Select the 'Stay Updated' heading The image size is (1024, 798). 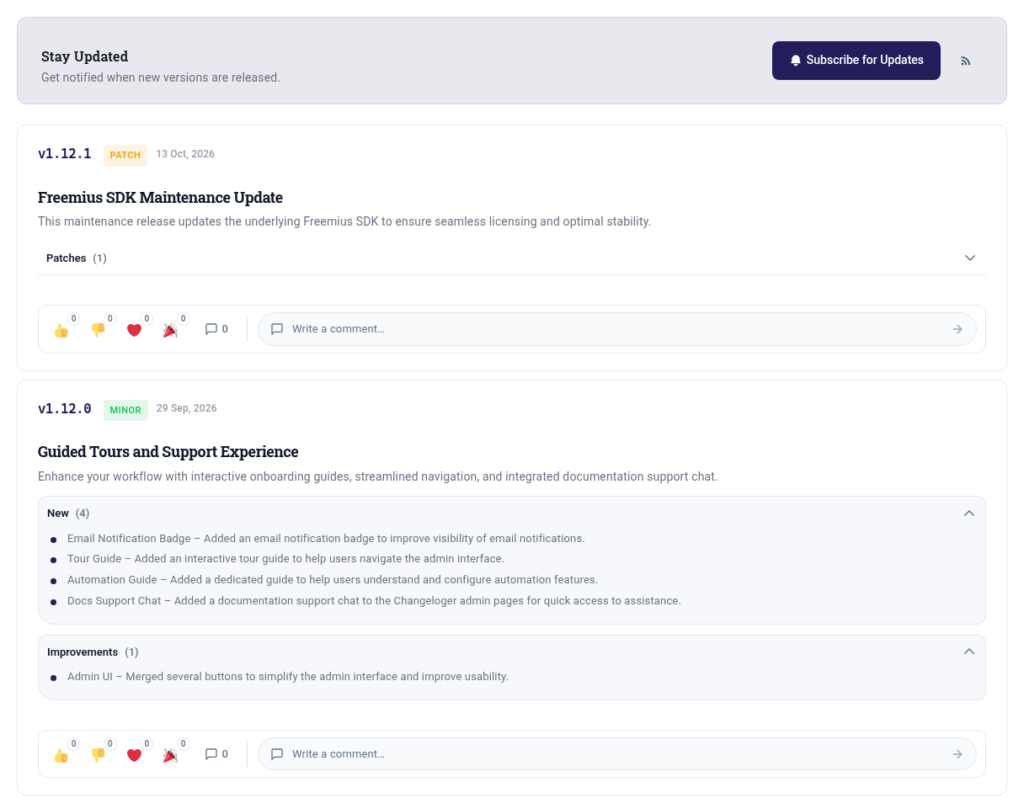click(x=84, y=57)
